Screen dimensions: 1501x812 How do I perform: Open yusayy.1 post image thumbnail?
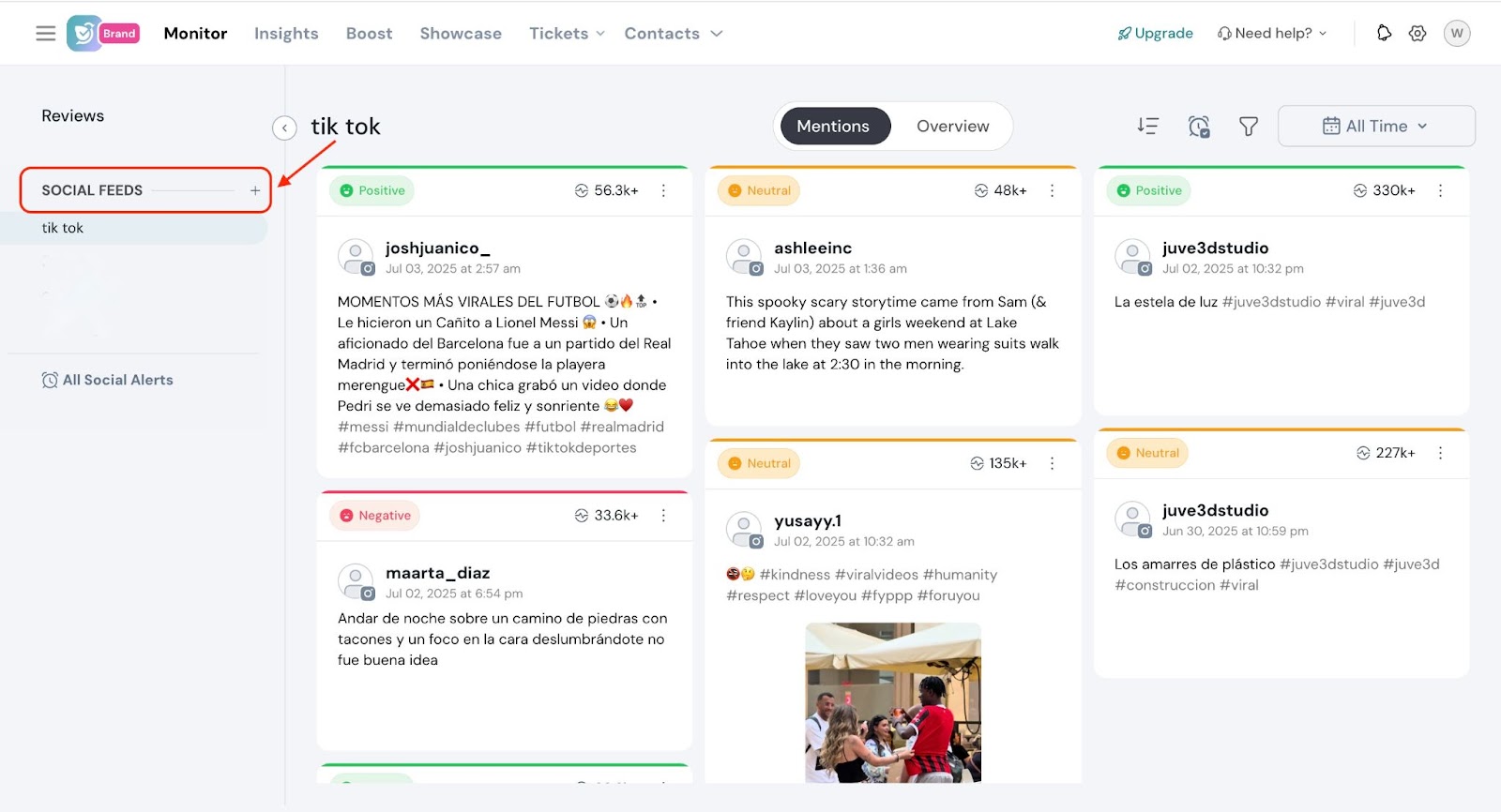(x=892, y=702)
